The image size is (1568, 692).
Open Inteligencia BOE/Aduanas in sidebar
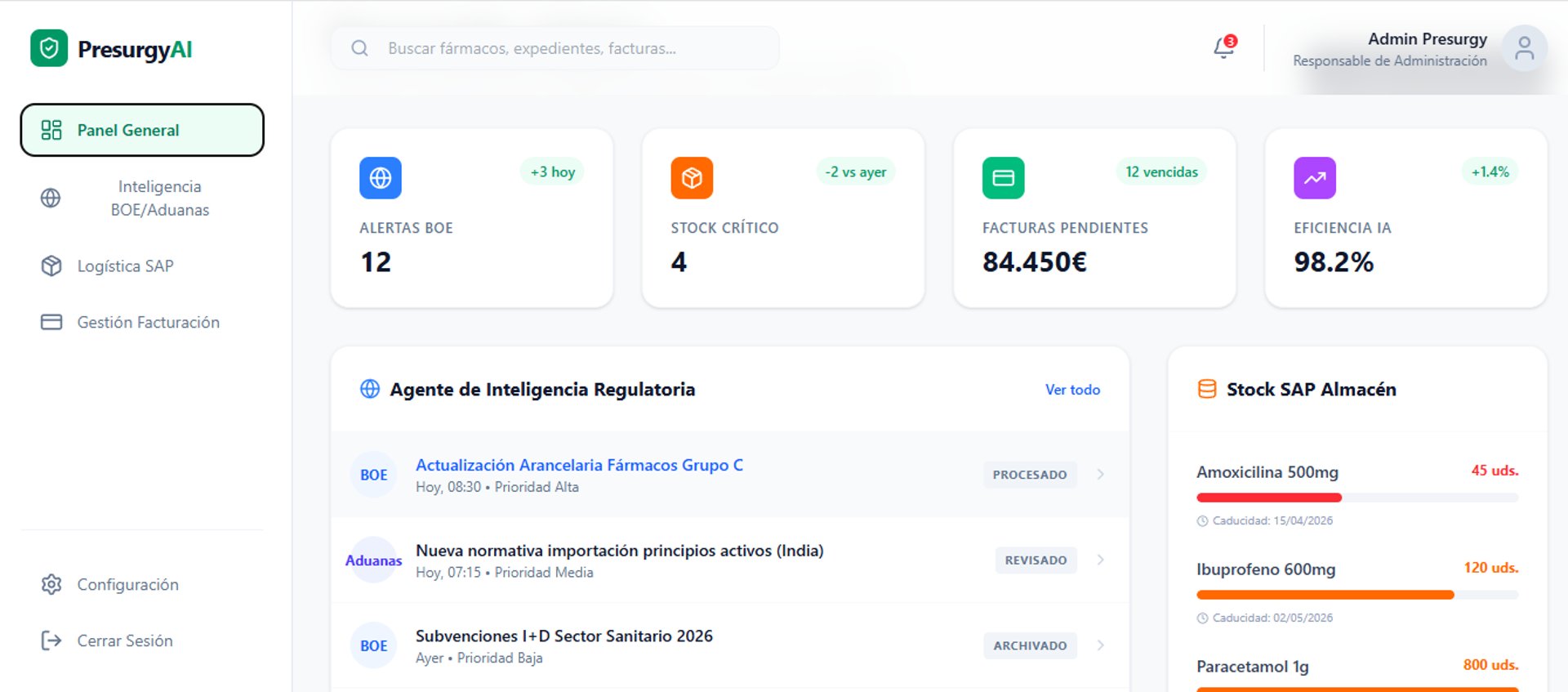[x=159, y=199]
